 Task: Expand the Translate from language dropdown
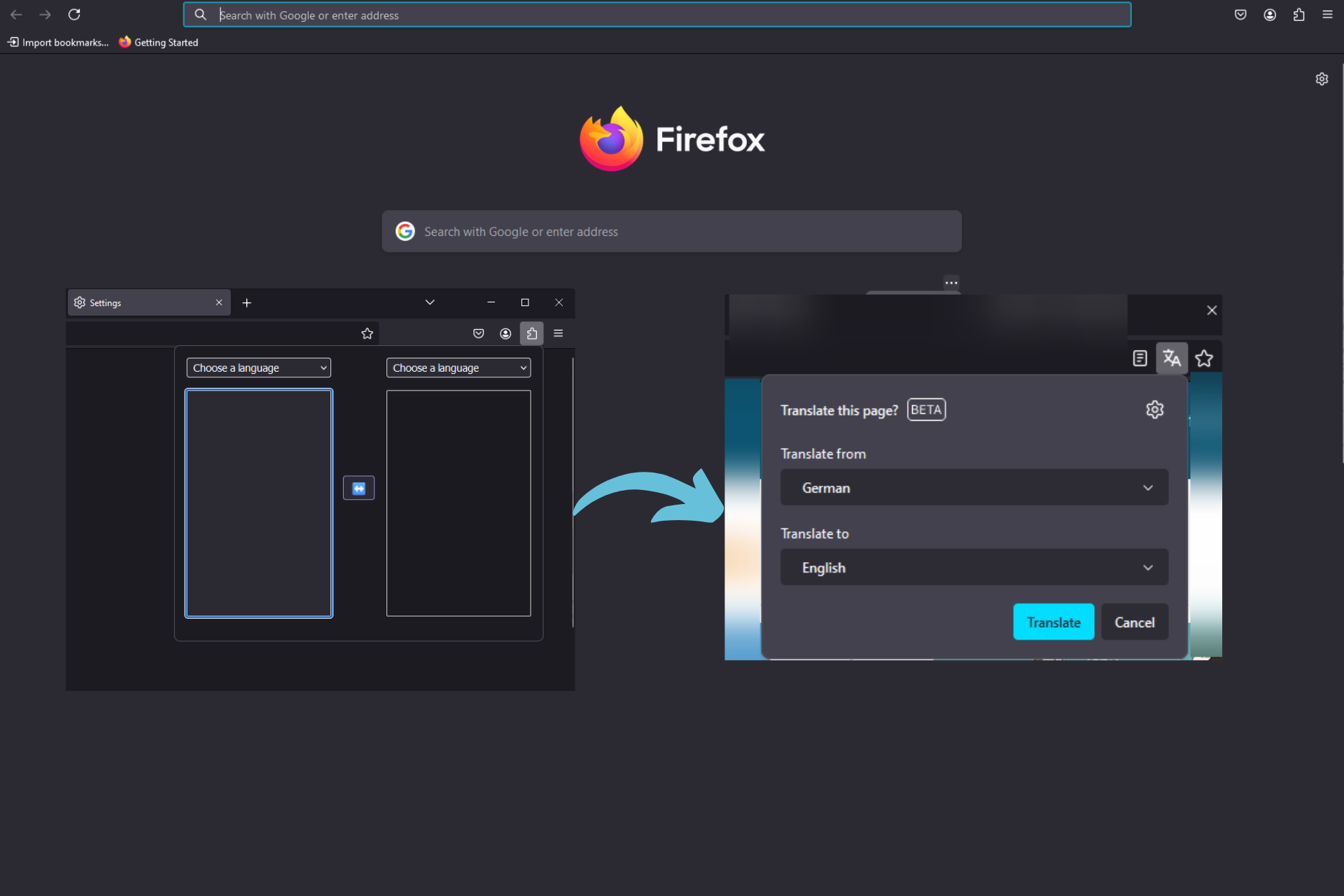[x=974, y=487]
